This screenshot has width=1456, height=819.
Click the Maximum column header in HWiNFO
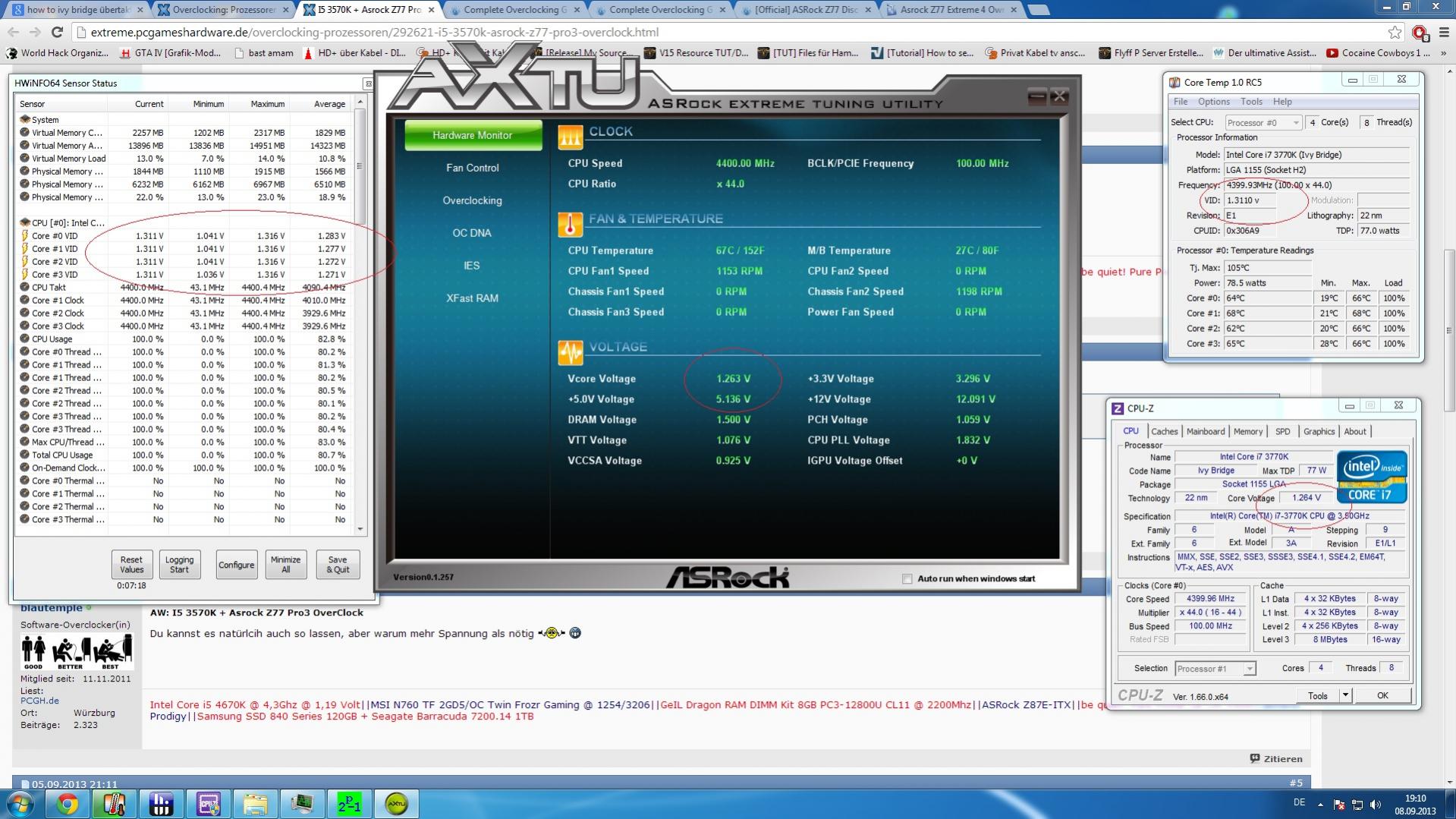268,104
